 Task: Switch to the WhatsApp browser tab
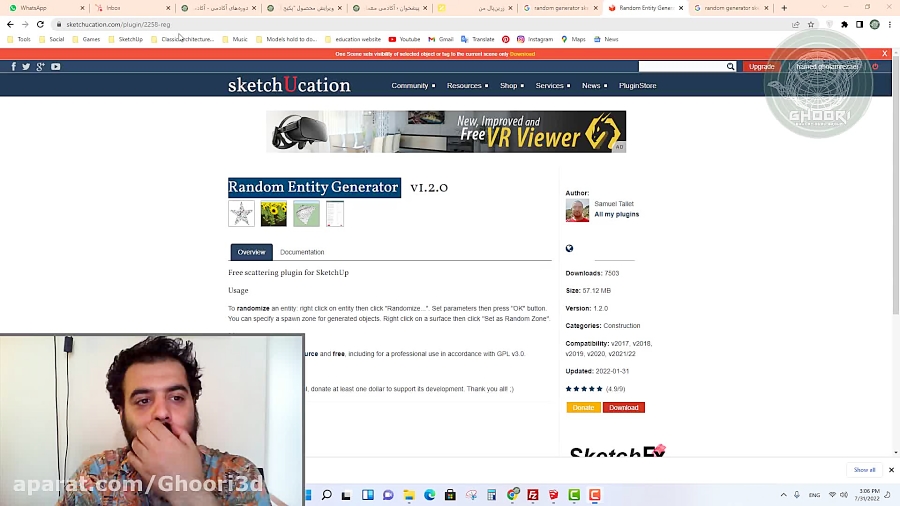coord(45,8)
